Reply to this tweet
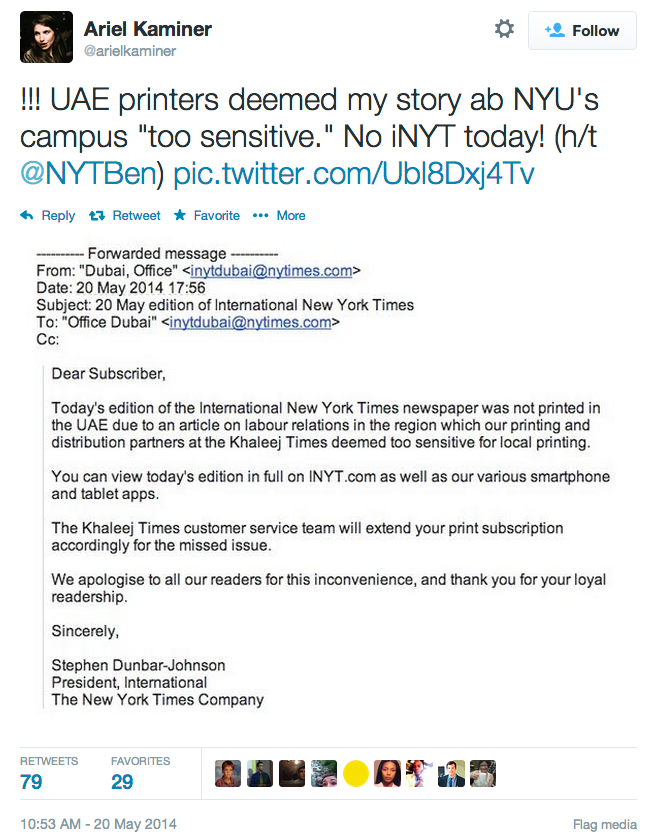The height and width of the screenshot is (839, 653). coord(48,215)
